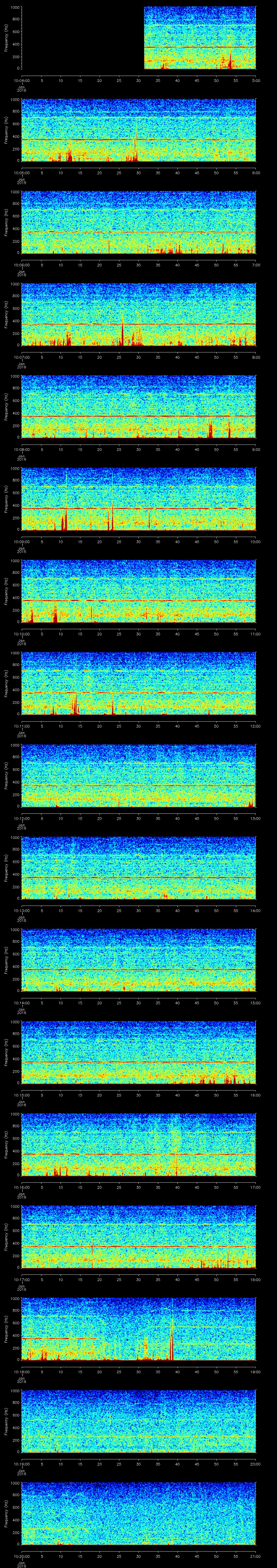Select the 10:16:00 time axis label
277x1568 pixels.
point(22,1187)
